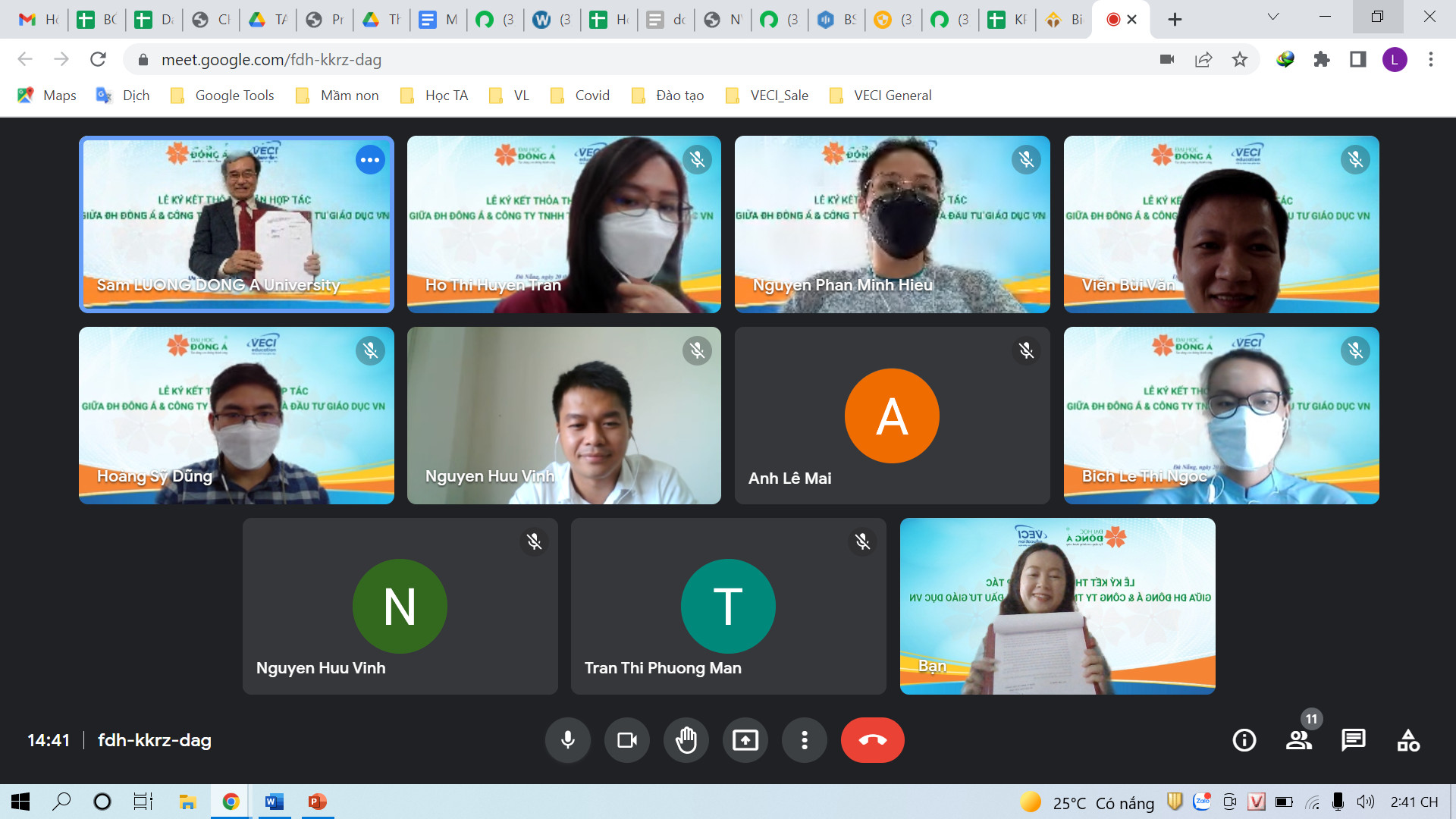1456x819 pixels.
Task: Raise hand in the meeting
Action: [x=686, y=740]
